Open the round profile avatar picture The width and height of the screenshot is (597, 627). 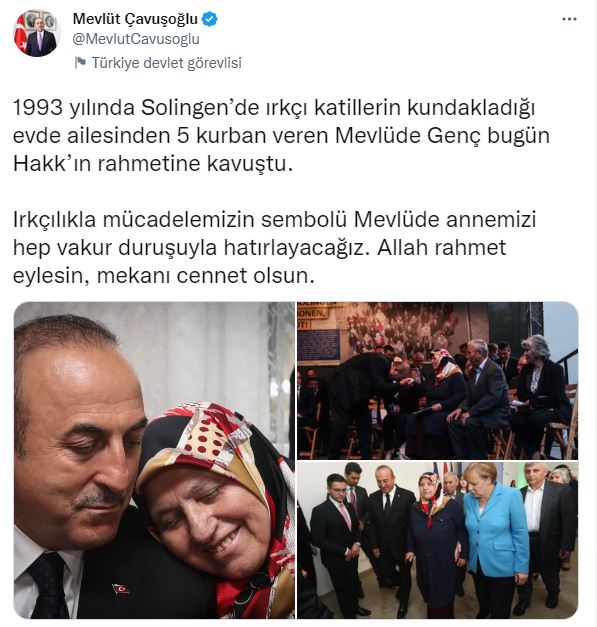click(x=36, y=33)
